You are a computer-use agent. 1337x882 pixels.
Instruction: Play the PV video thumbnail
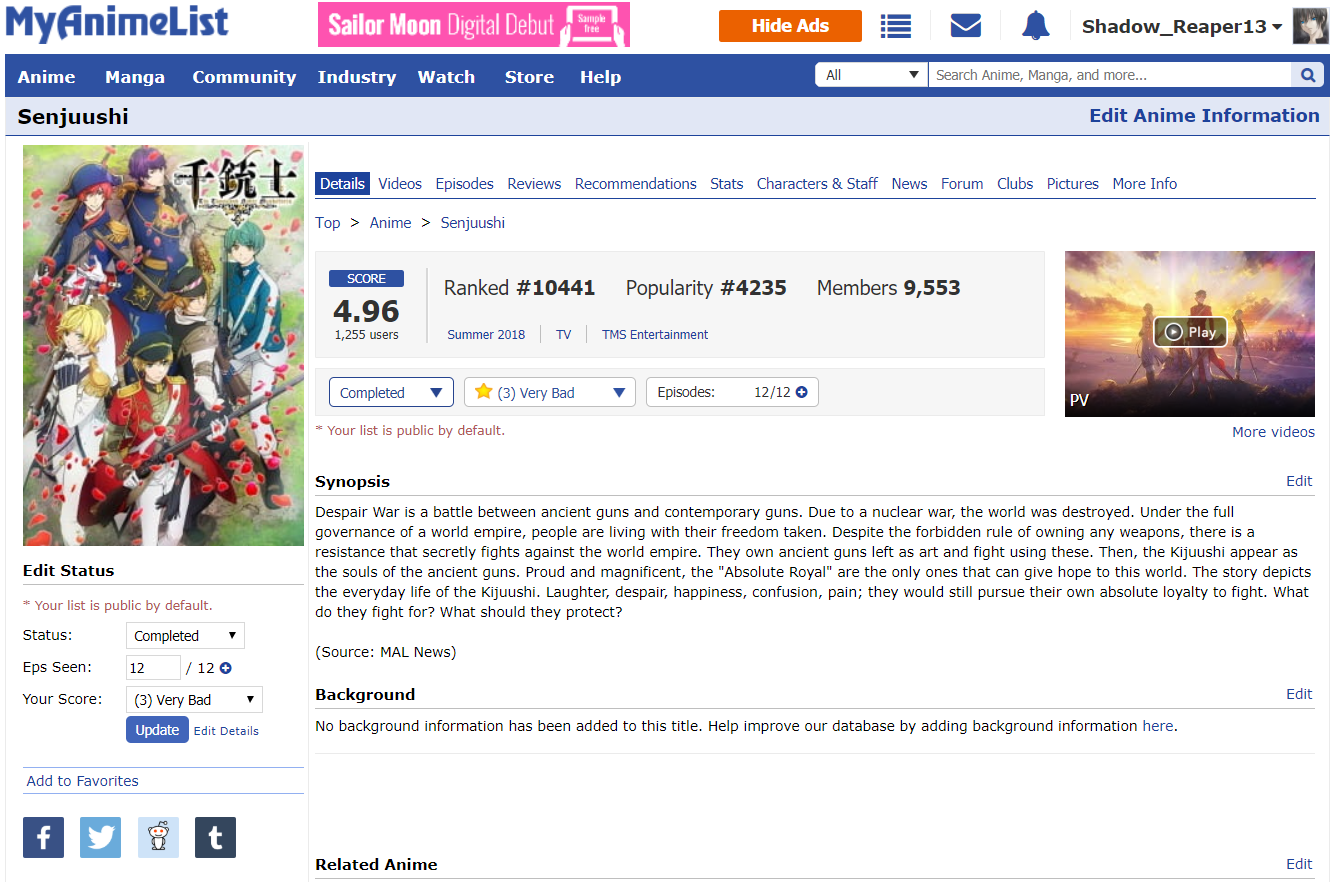click(x=1189, y=332)
